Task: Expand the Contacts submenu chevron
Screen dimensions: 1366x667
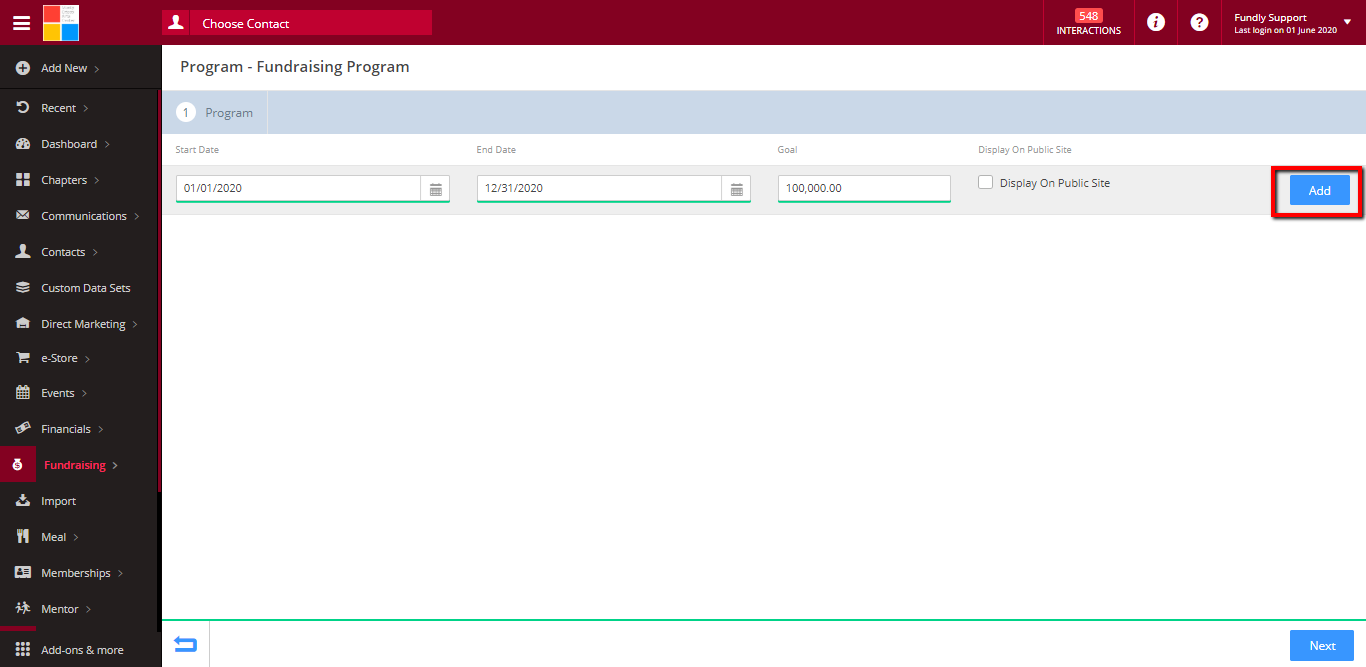Action: 95,253
